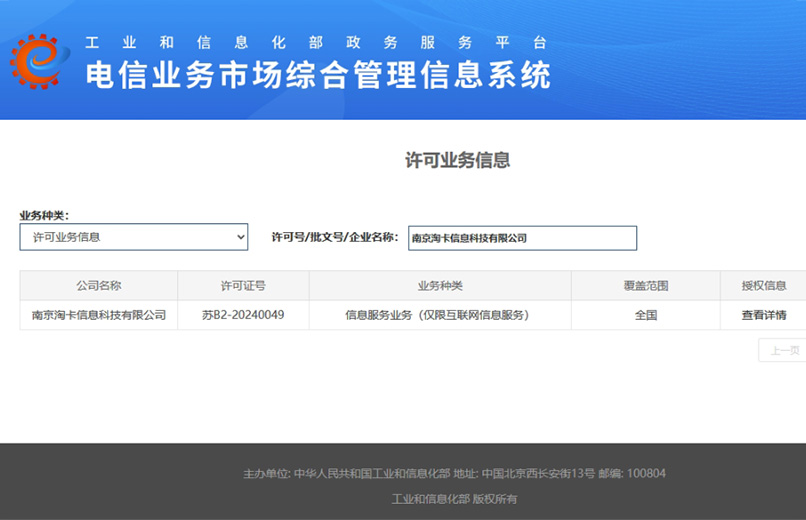Select the 业务种类 column header

pos(440,286)
